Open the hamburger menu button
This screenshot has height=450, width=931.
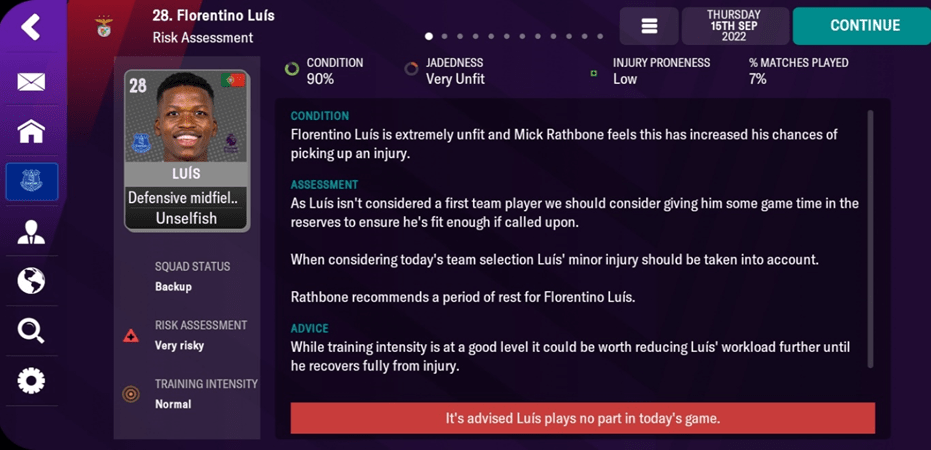[x=649, y=26]
